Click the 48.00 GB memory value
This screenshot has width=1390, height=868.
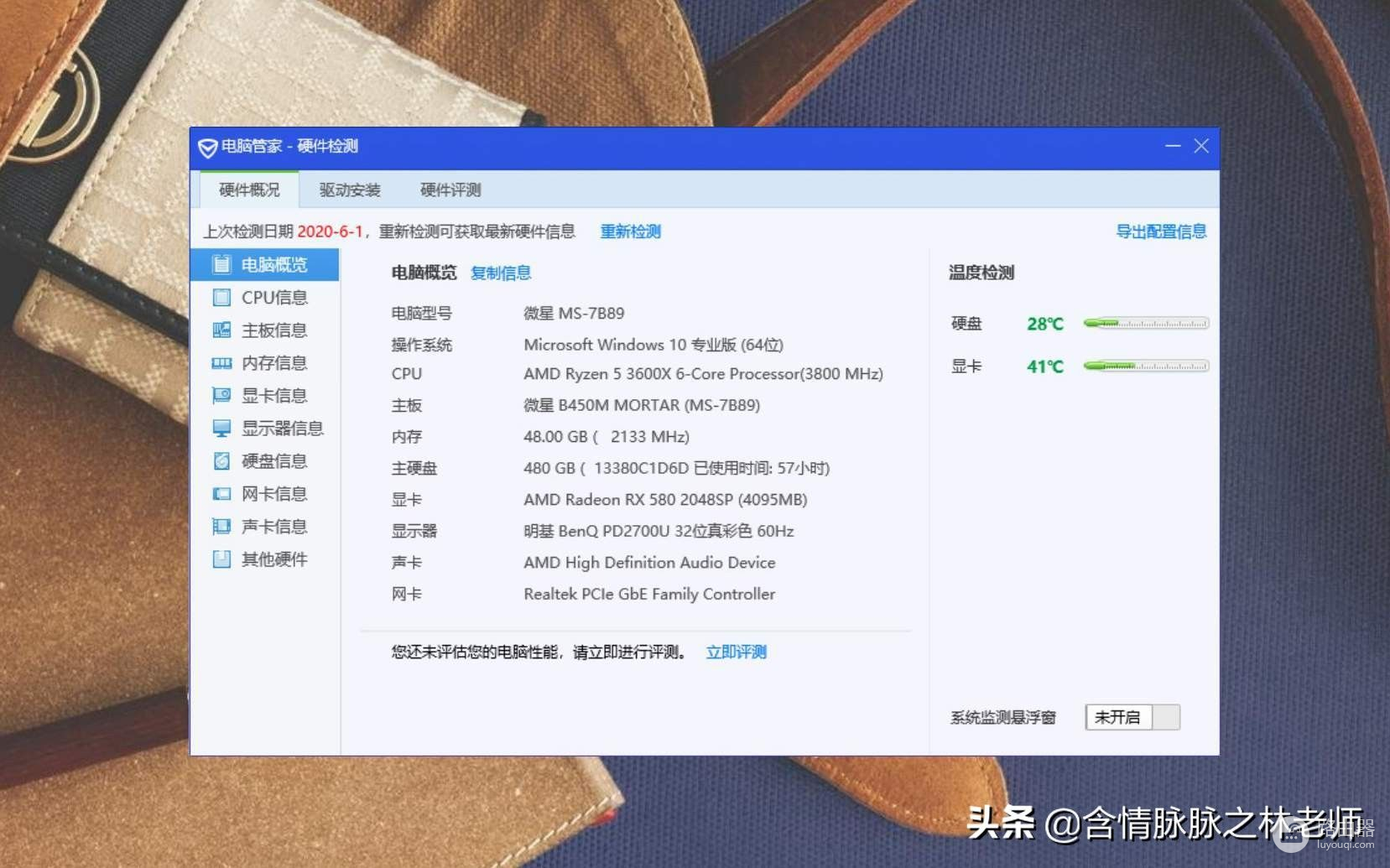[606, 437]
